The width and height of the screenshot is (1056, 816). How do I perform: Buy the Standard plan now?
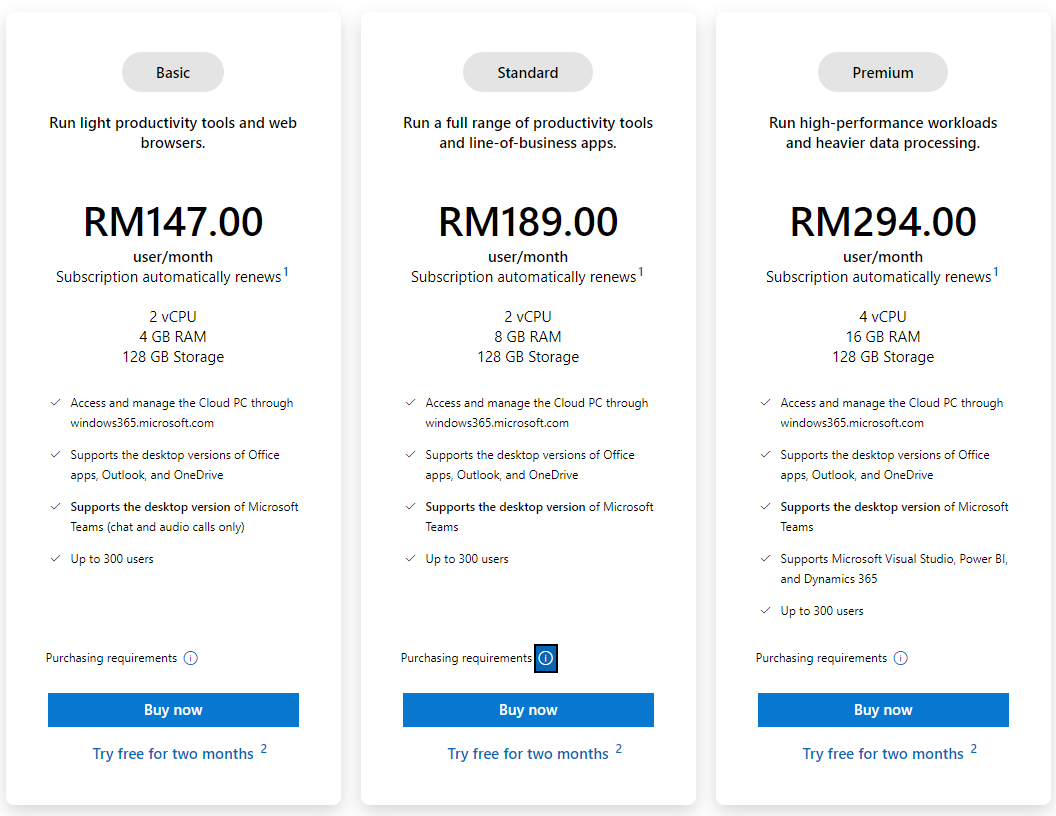tap(528, 710)
